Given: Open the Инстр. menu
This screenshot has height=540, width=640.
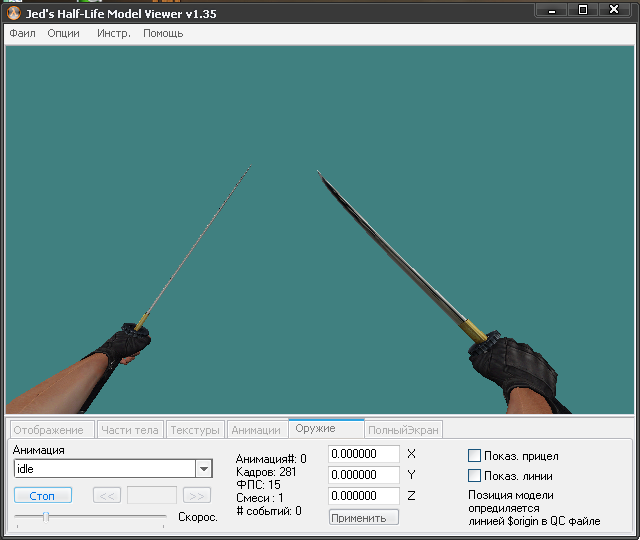Looking at the screenshot, I should (114, 33).
